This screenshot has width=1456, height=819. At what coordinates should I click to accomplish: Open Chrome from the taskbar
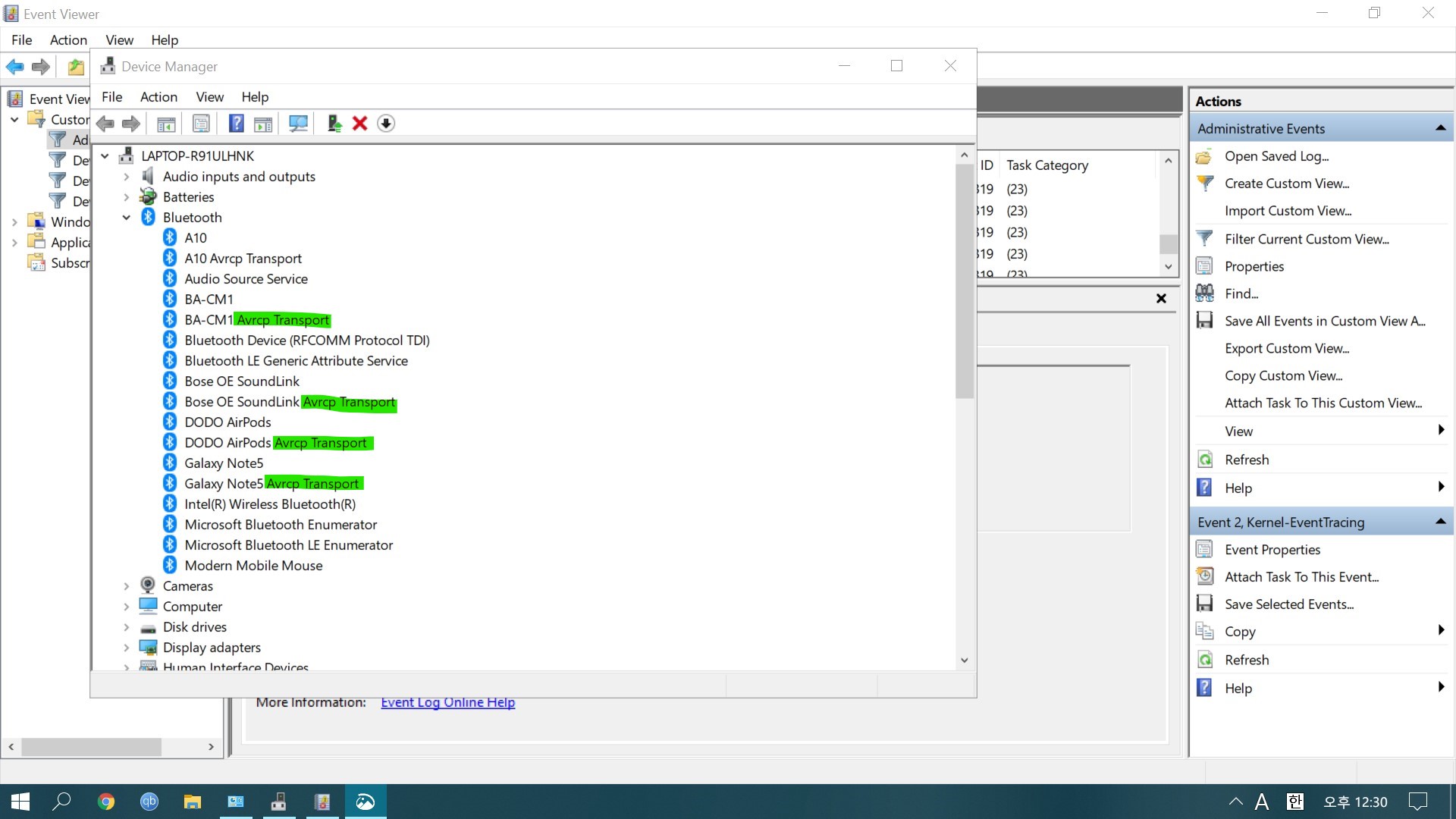coord(106,802)
